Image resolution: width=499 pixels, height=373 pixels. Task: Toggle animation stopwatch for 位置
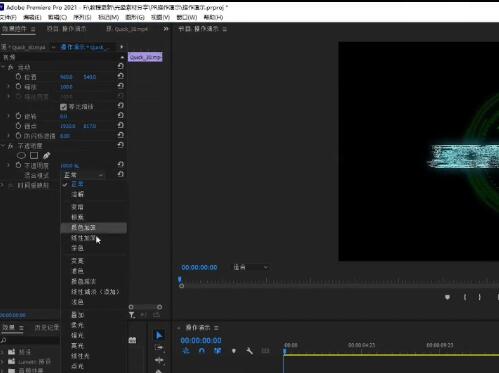pos(18,77)
